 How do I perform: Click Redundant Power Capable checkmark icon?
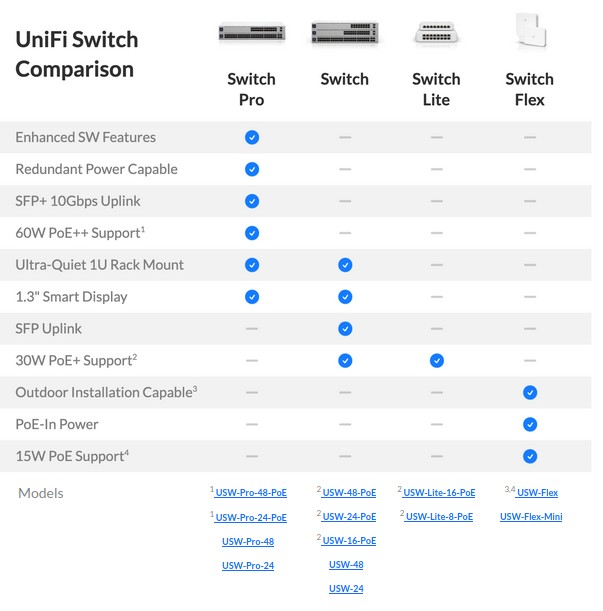[252, 169]
